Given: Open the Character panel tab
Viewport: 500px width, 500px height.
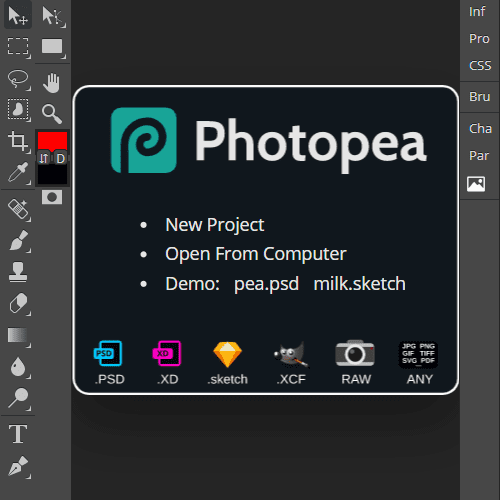Looking at the screenshot, I should click(x=480, y=128).
